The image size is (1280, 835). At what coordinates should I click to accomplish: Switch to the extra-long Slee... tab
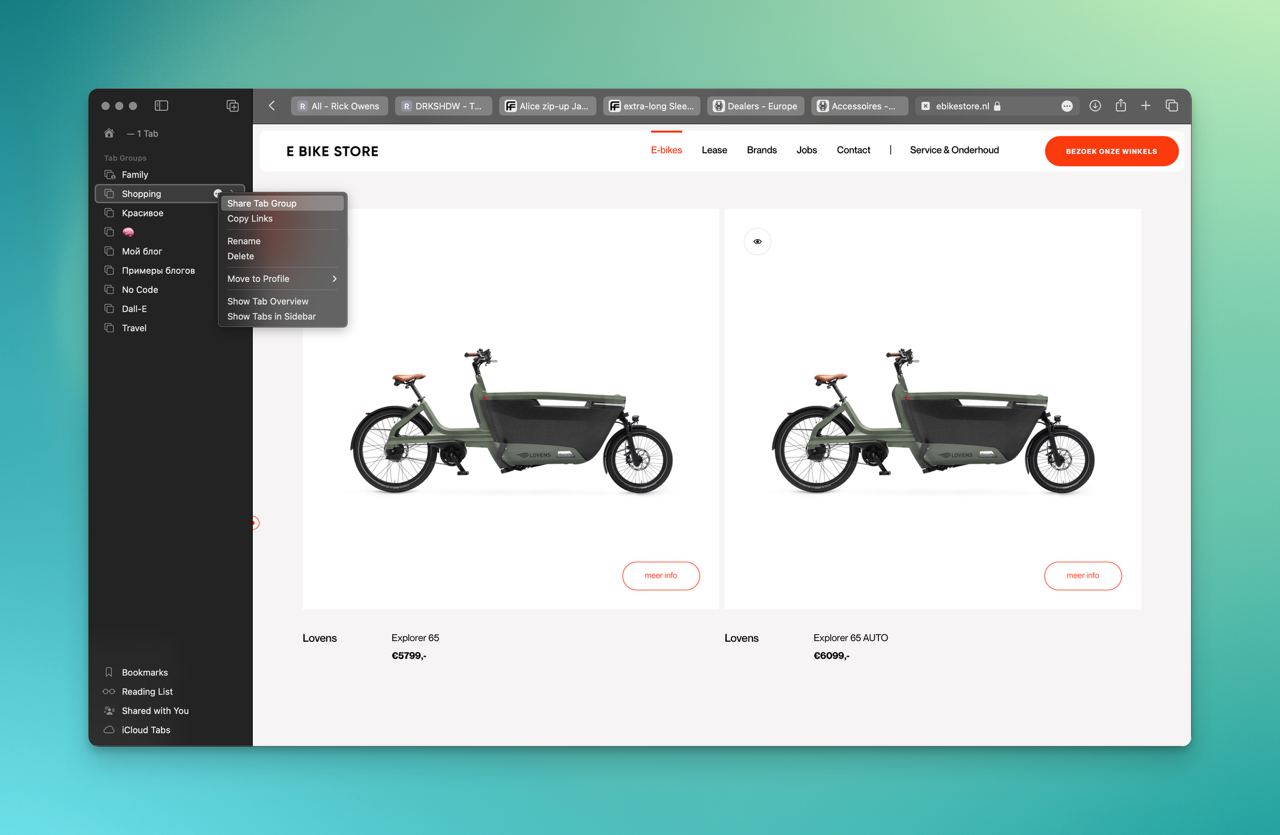point(651,106)
